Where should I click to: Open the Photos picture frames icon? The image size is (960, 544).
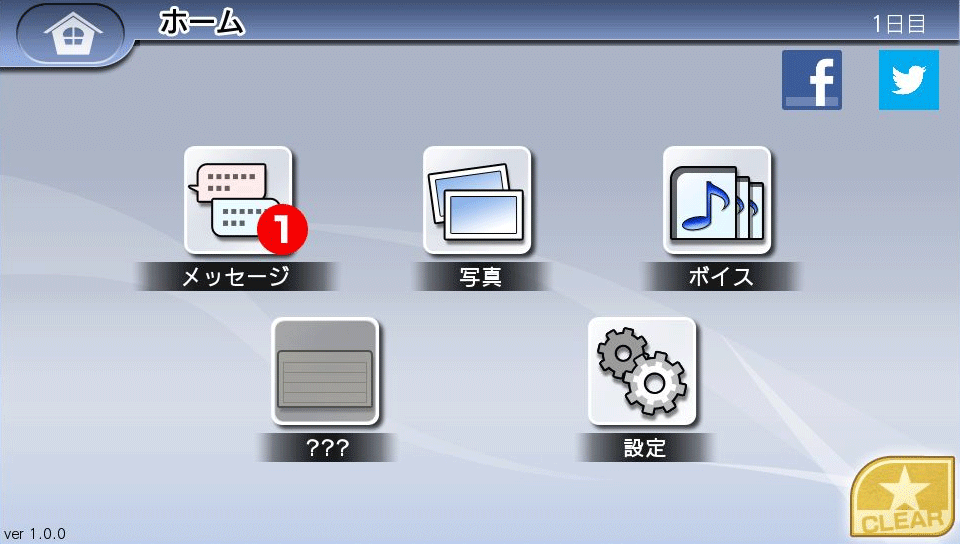click(x=477, y=200)
